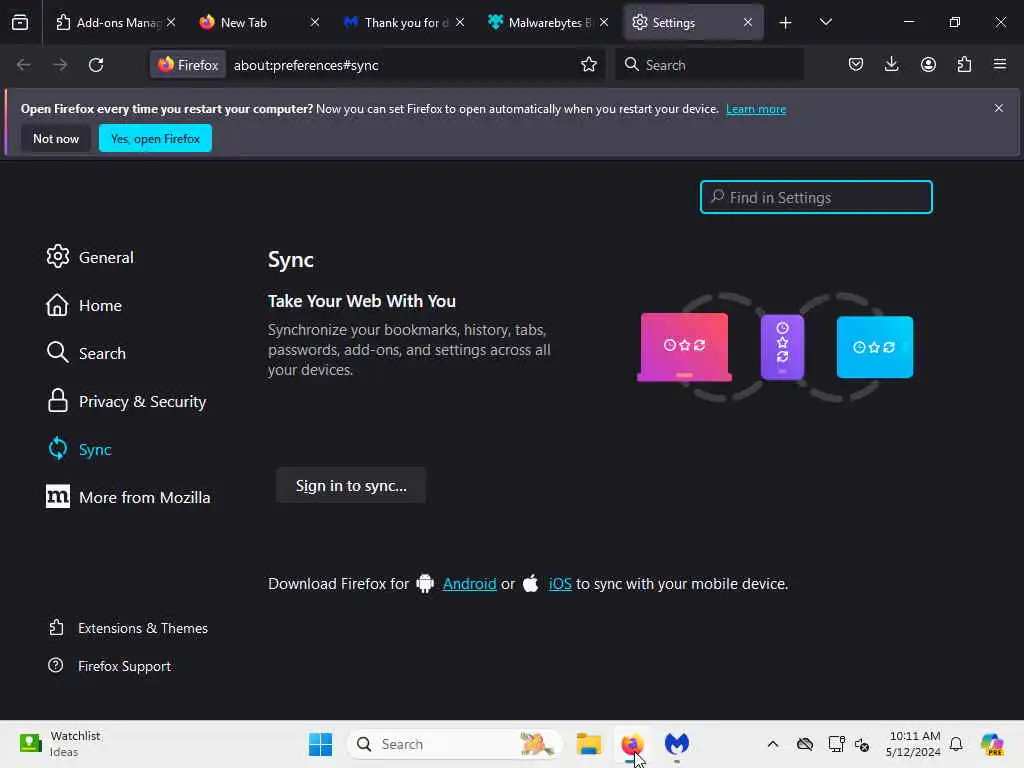
Task: Click Sign in to sync button
Action: click(351, 485)
